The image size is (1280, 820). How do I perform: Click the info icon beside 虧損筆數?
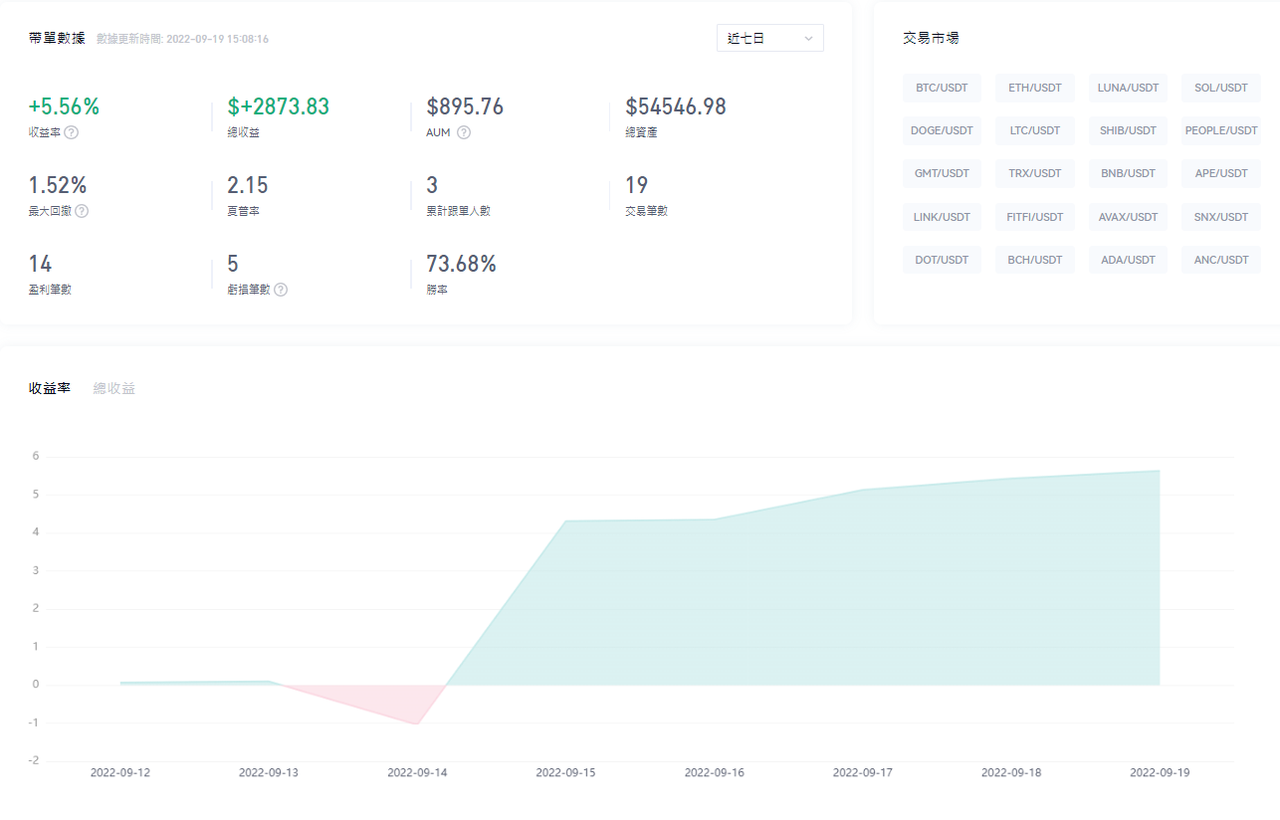(x=281, y=290)
